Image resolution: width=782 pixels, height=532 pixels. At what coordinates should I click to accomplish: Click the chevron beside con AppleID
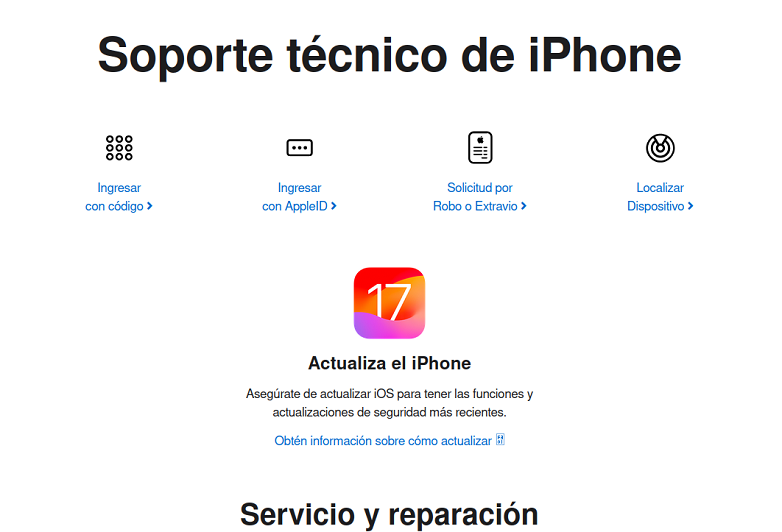tap(334, 206)
